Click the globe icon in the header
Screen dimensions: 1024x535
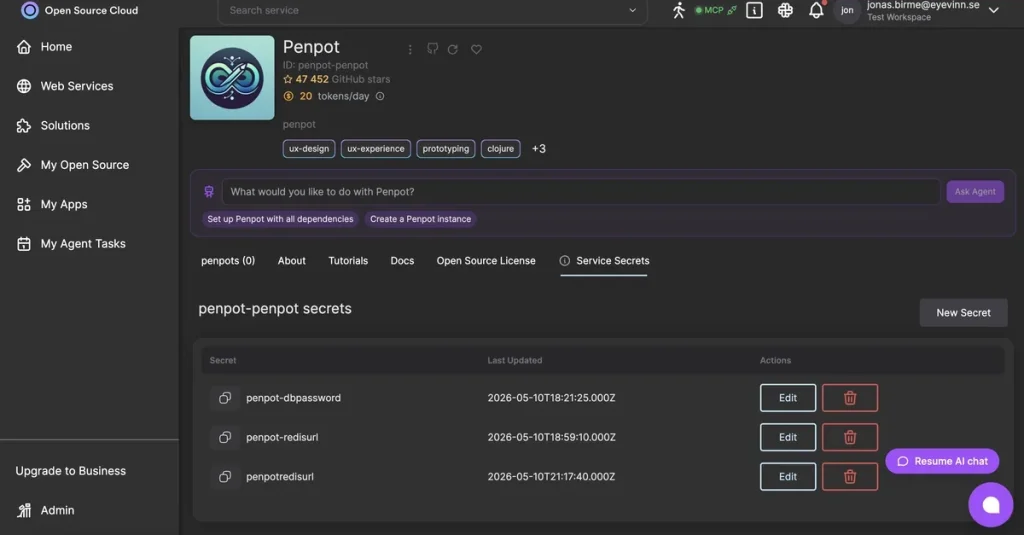(785, 10)
